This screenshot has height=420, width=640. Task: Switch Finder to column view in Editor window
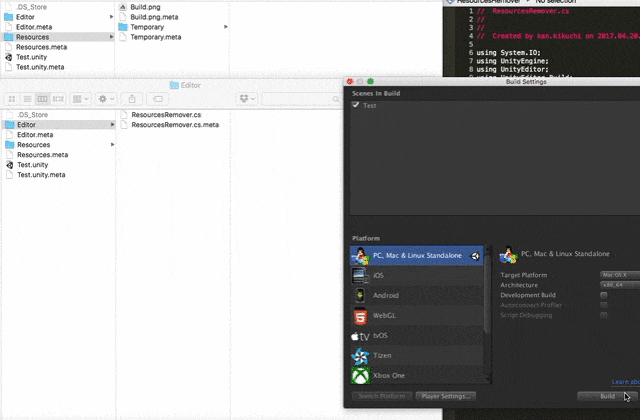(42, 99)
